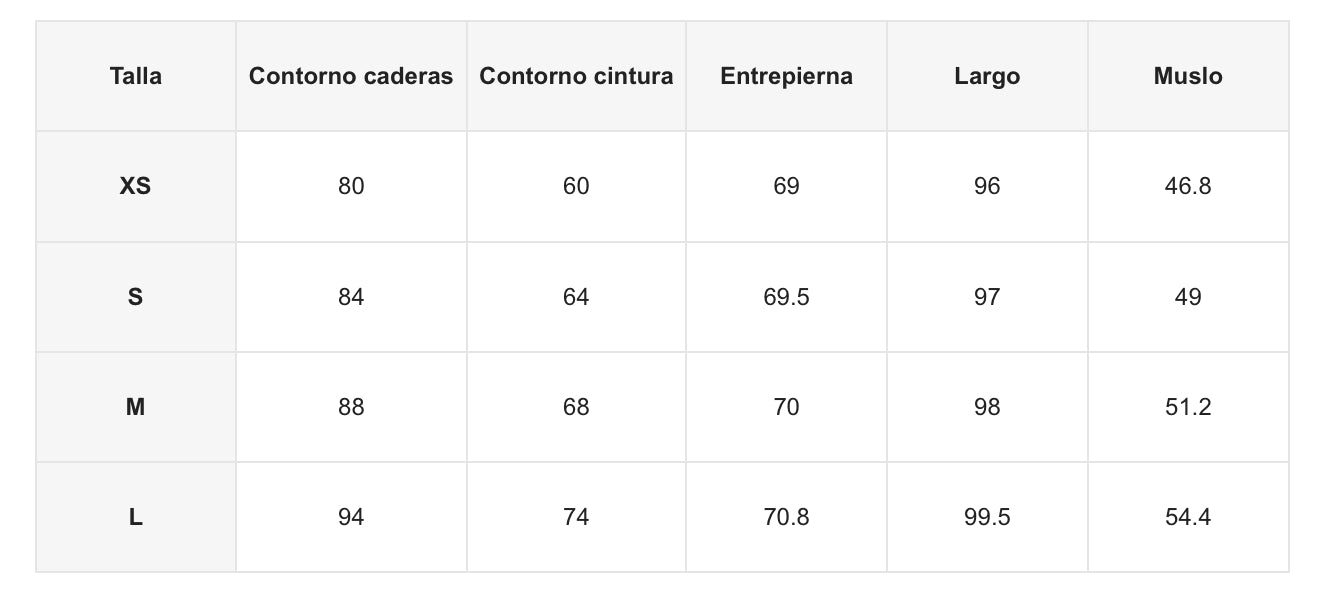Click the Contorno cintura column header
This screenshot has height=596, width=1333.
(x=576, y=76)
